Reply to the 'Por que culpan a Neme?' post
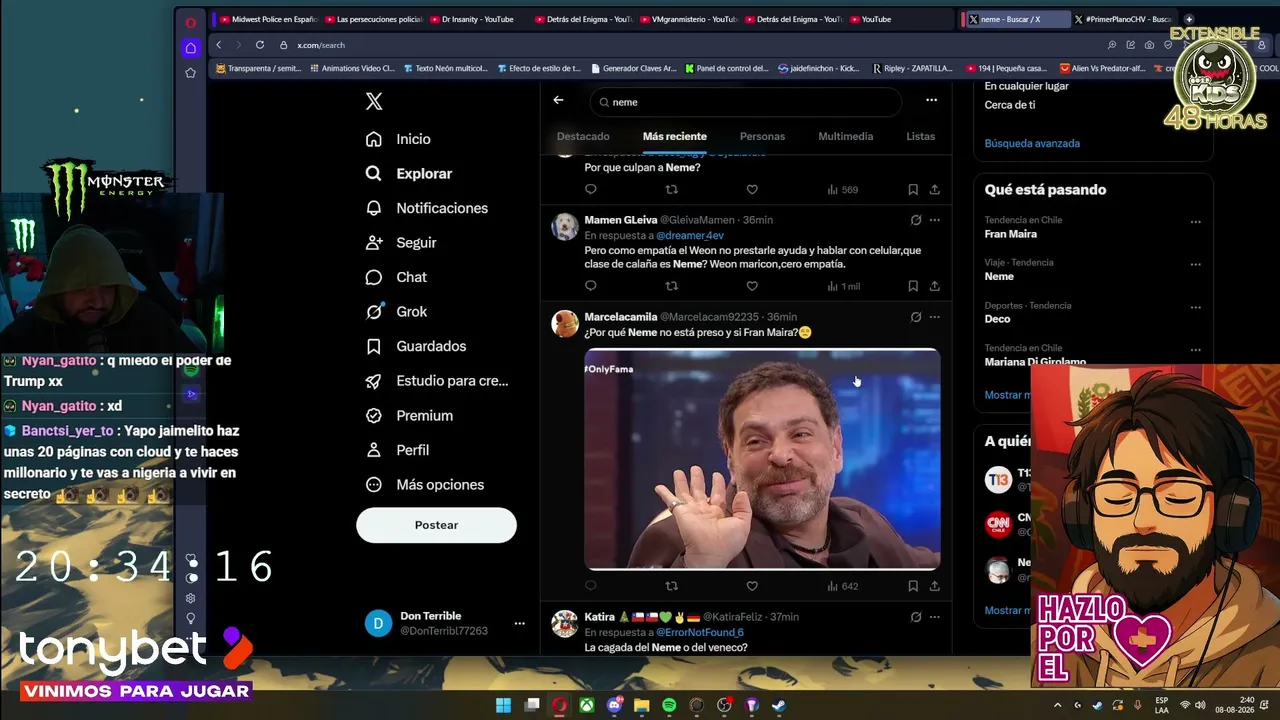The height and width of the screenshot is (720, 1280). tap(591, 189)
